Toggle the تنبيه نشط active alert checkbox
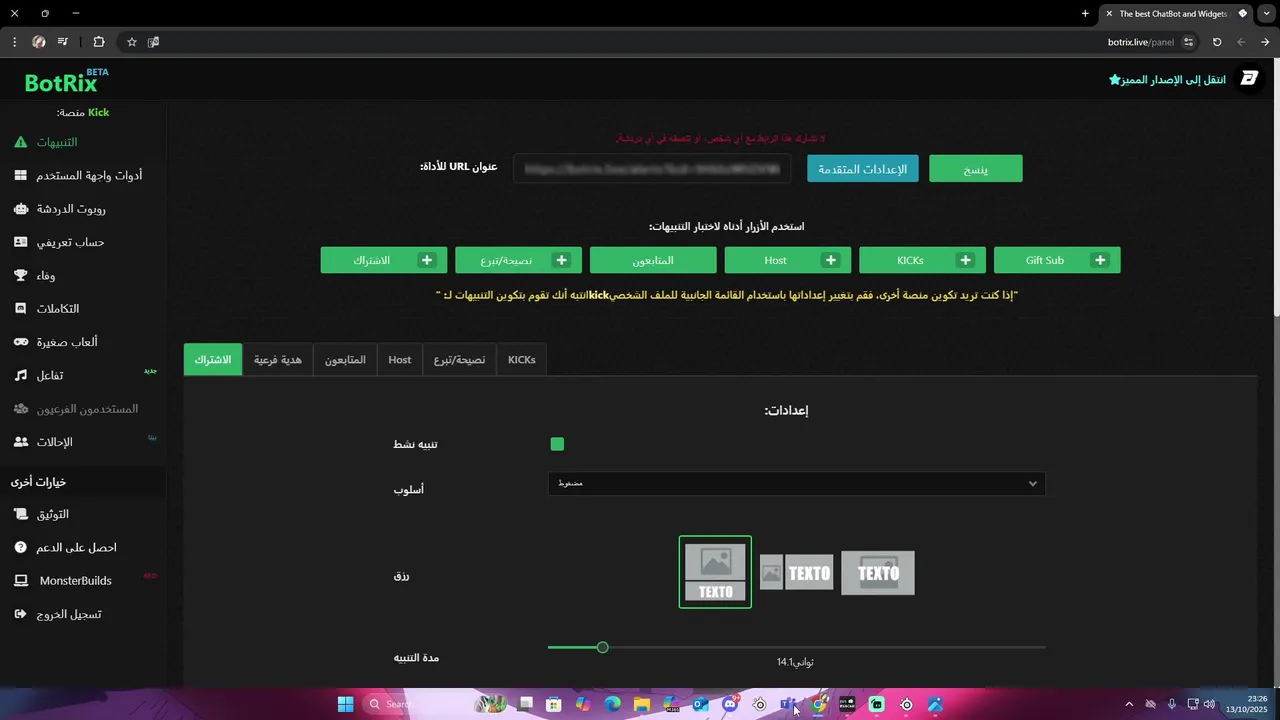Image resolution: width=1280 pixels, height=720 pixels. pos(557,444)
